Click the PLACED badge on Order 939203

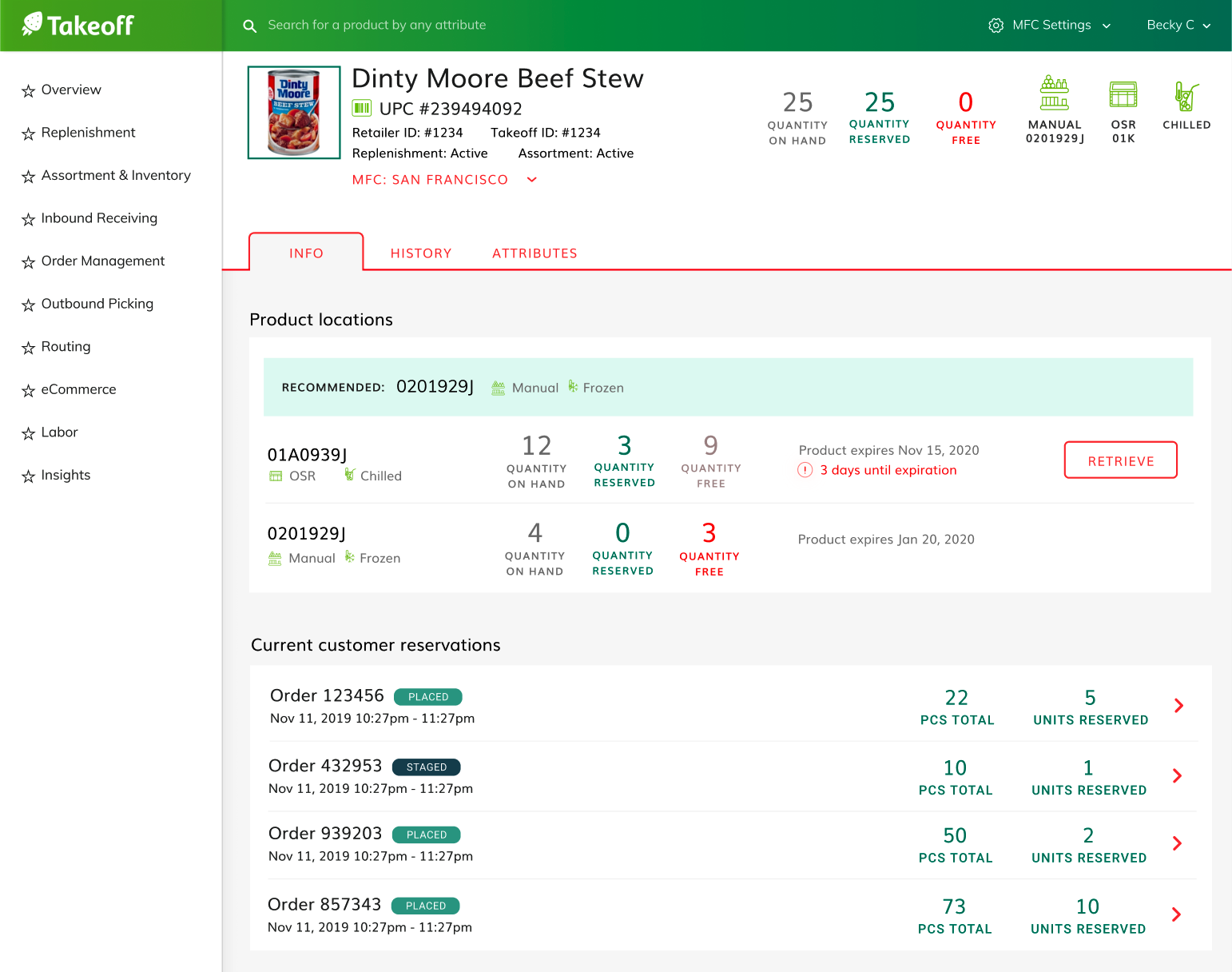[427, 835]
